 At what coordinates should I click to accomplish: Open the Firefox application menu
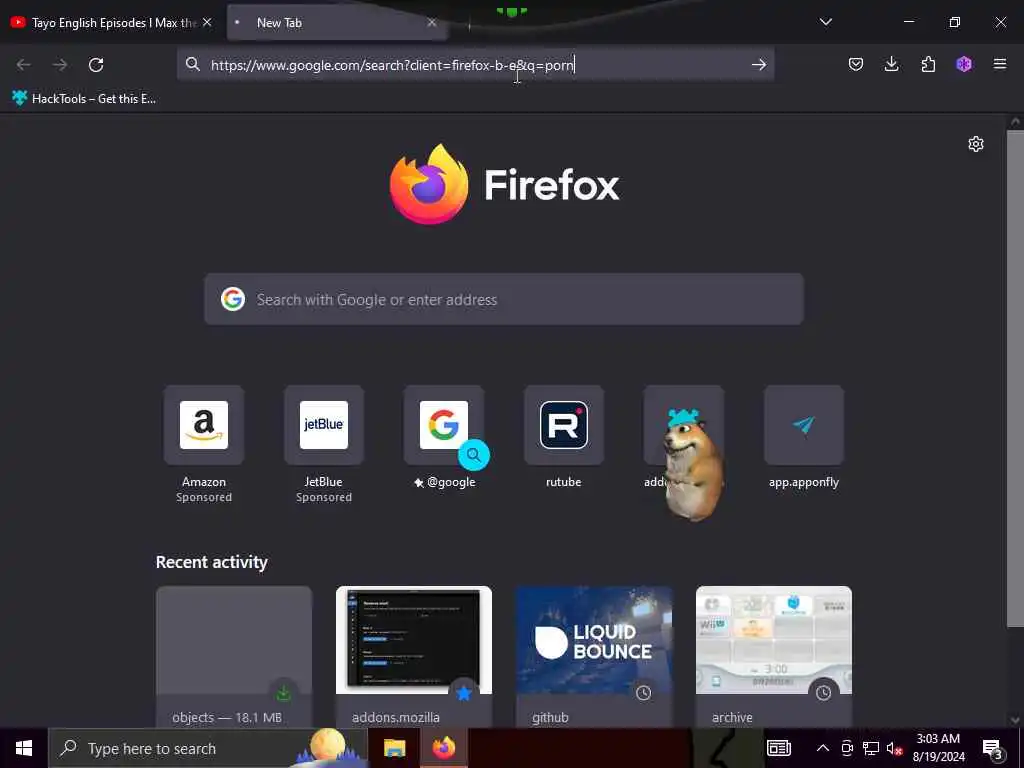point(1000,64)
